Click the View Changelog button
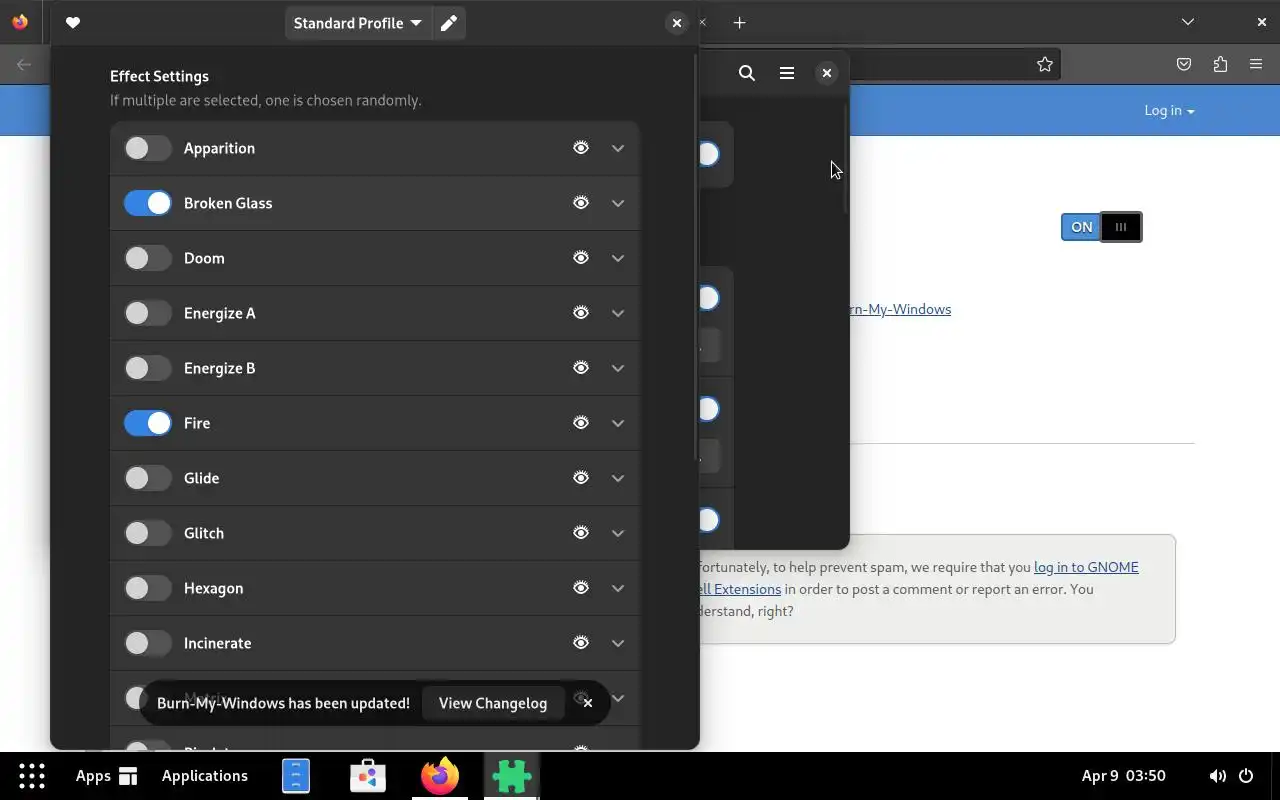This screenshot has height=800, width=1280. 493,703
